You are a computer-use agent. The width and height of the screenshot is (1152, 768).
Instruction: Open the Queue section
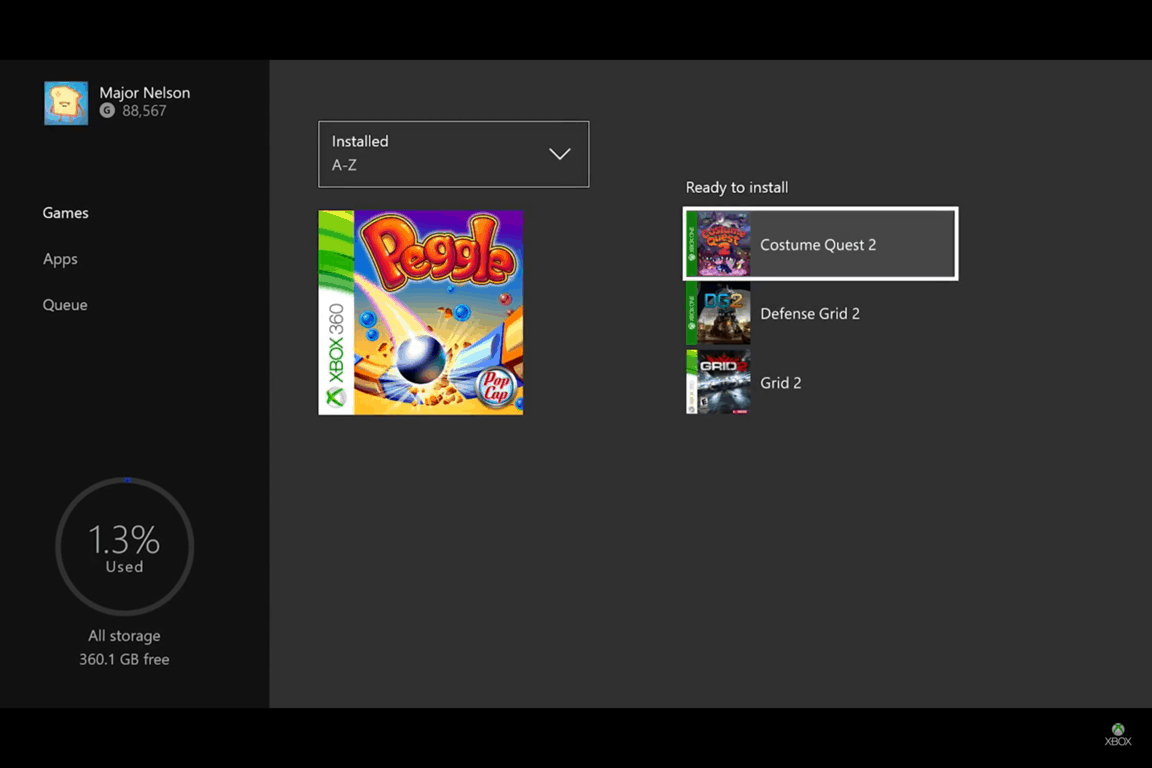[x=65, y=305]
